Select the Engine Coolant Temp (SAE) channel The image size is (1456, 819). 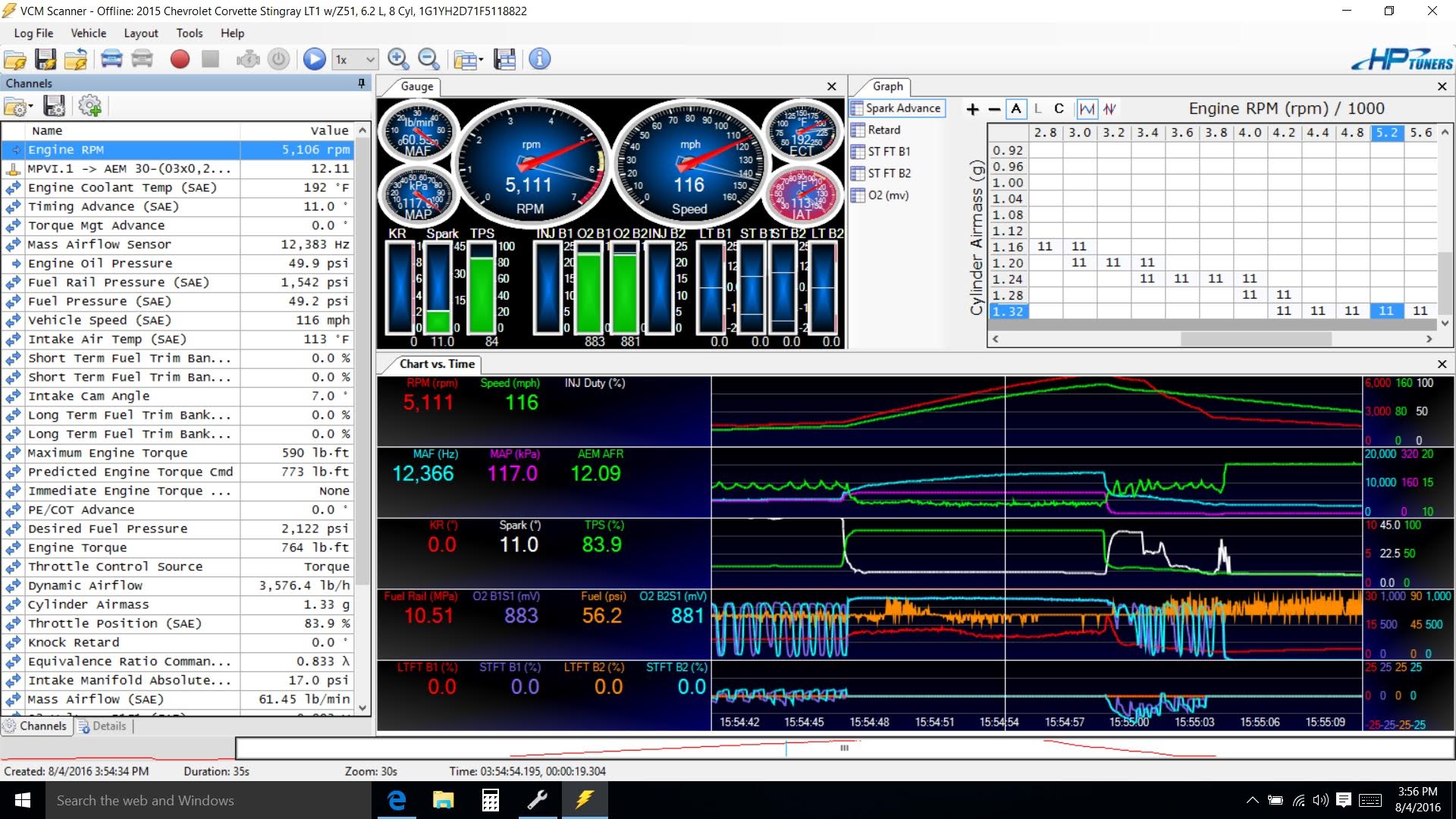178,187
